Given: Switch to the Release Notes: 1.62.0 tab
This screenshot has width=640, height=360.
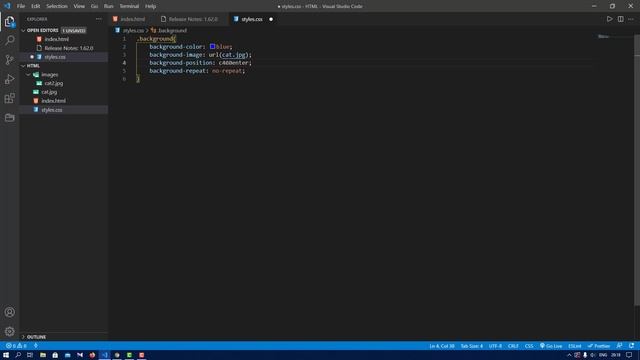Looking at the screenshot, I should pos(193,19).
